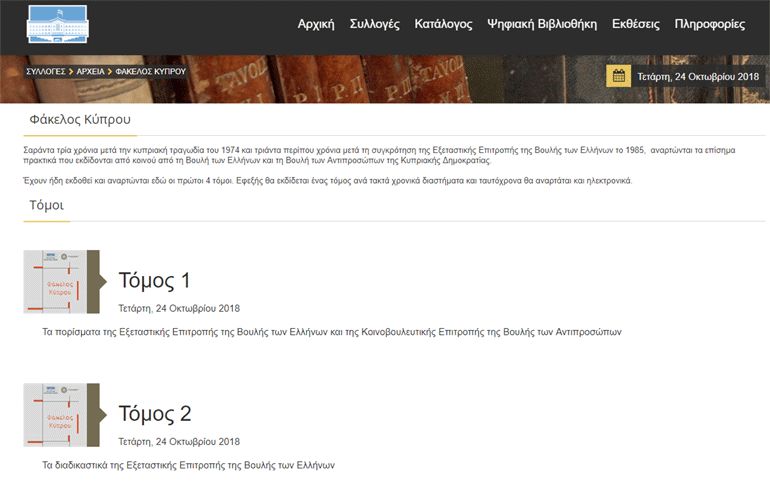Image resolution: width=770 pixels, height=483 pixels.
Task: Click the chevron after ΣΥΛΛΟΓΕΣ in breadcrumb
Action: pyautogui.click(x=71, y=72)
